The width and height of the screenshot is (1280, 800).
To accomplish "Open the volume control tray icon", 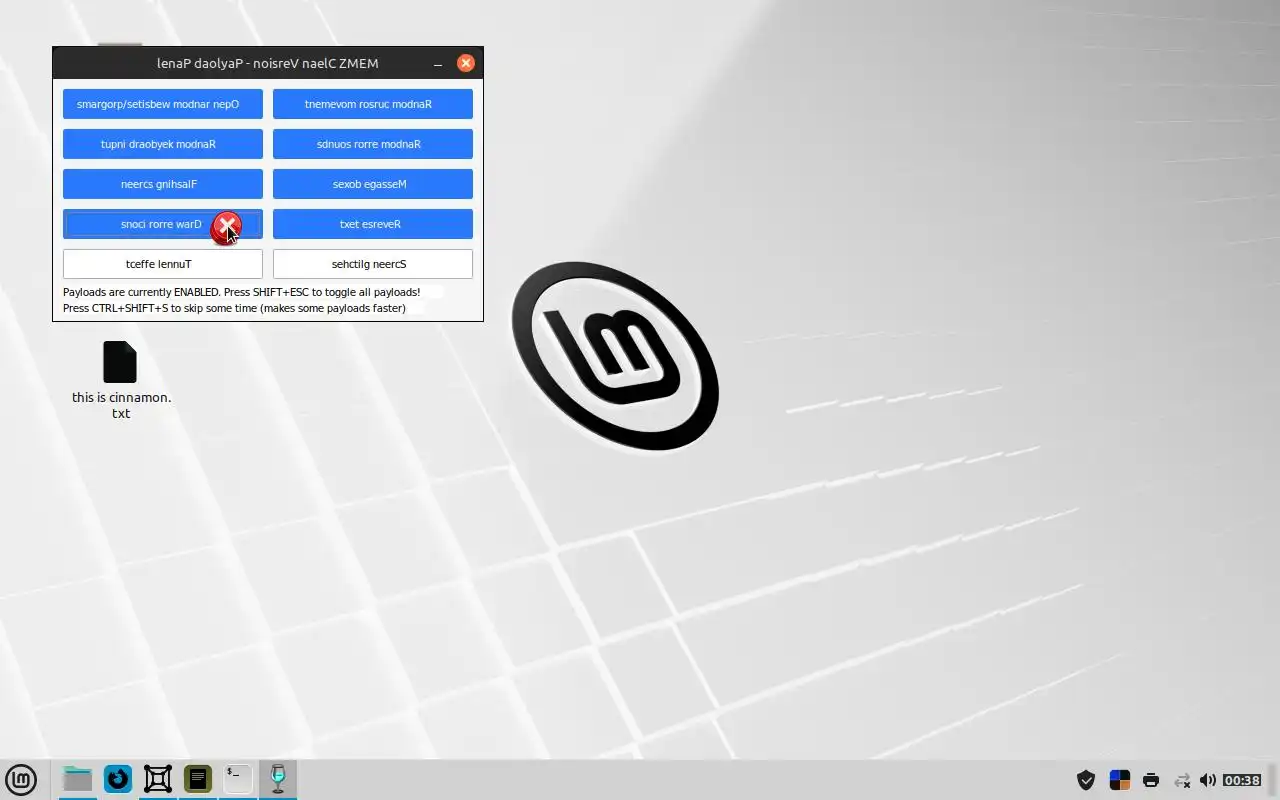I will (1208, 780).
